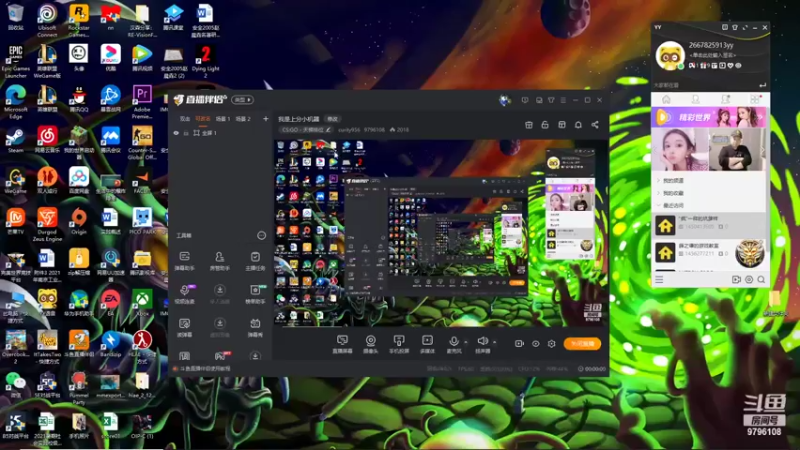Click the 精彩世界 banner in YY
Screen dimensions: 800x450
click(709, 117)
